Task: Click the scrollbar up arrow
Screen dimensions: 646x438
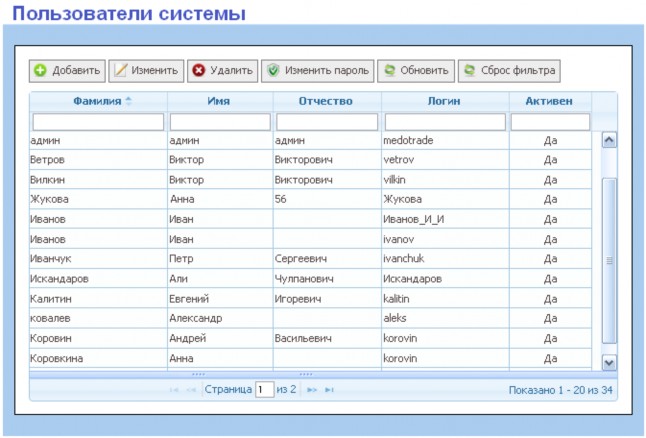Action: click(x=609, y=141)
